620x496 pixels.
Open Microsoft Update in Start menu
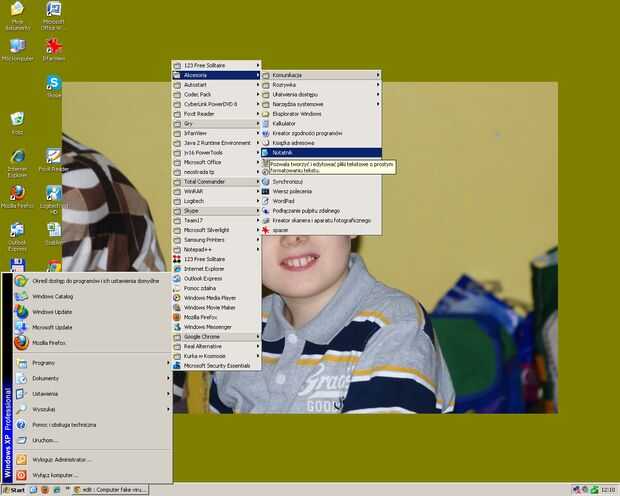pos(92,327)
